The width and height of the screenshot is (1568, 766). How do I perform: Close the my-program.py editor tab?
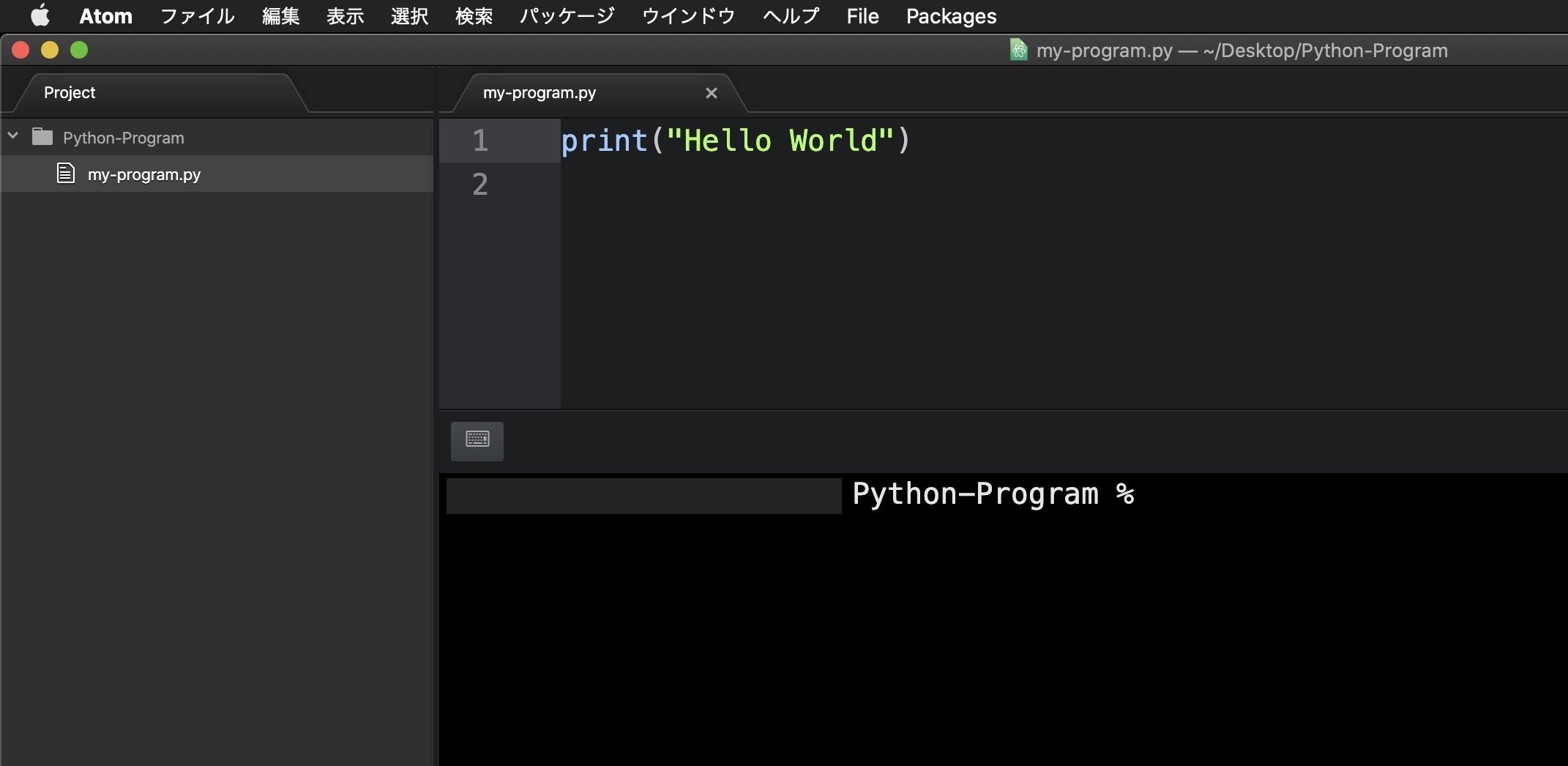point(711,93)
